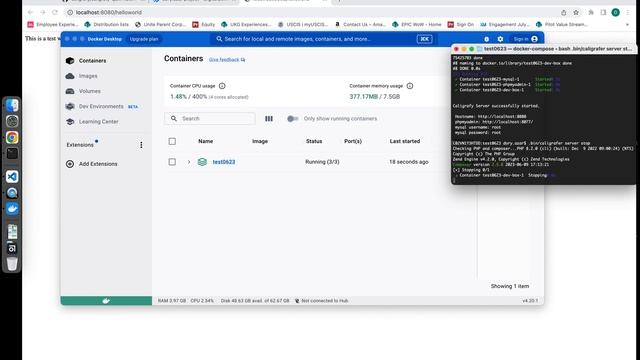Click the Sign in button in Docker Desktop
The height and width of the screenshot is (360, 640).
tap(526, 39)
